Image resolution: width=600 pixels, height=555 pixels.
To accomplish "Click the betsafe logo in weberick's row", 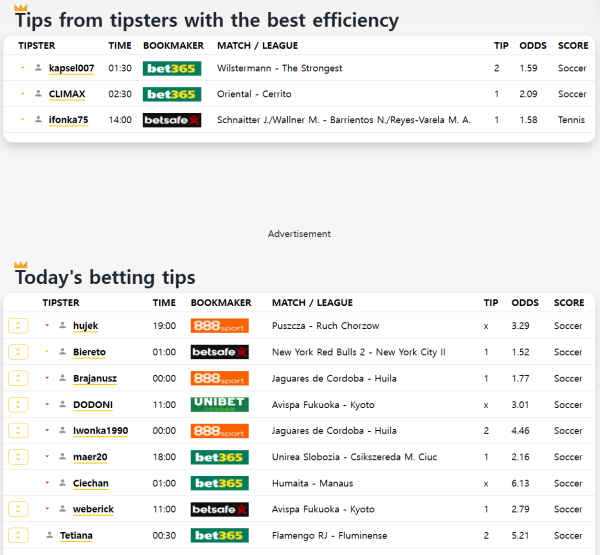I will point(219,509).
